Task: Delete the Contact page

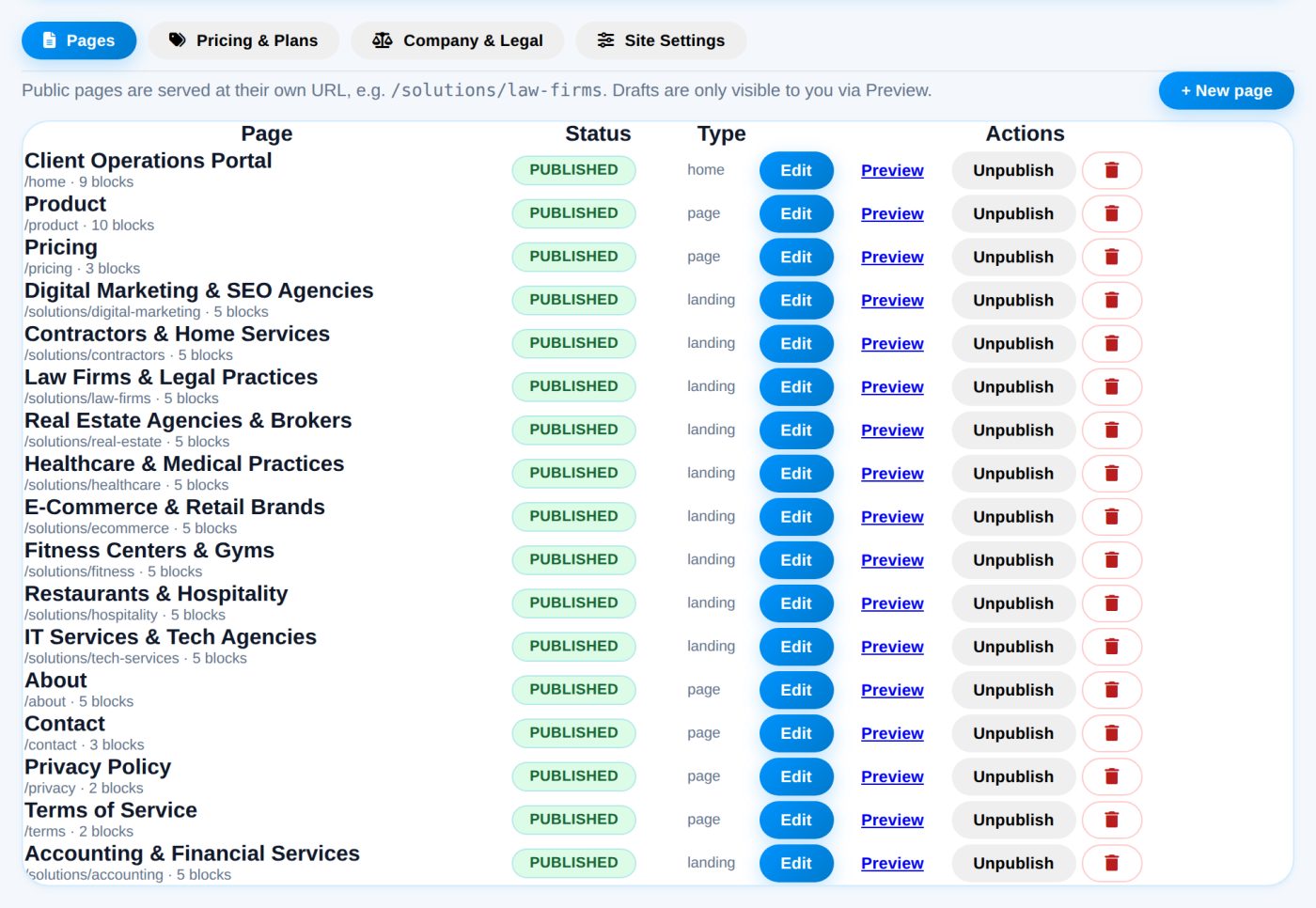Action: pyautogui.click(x=1111, y=732)
